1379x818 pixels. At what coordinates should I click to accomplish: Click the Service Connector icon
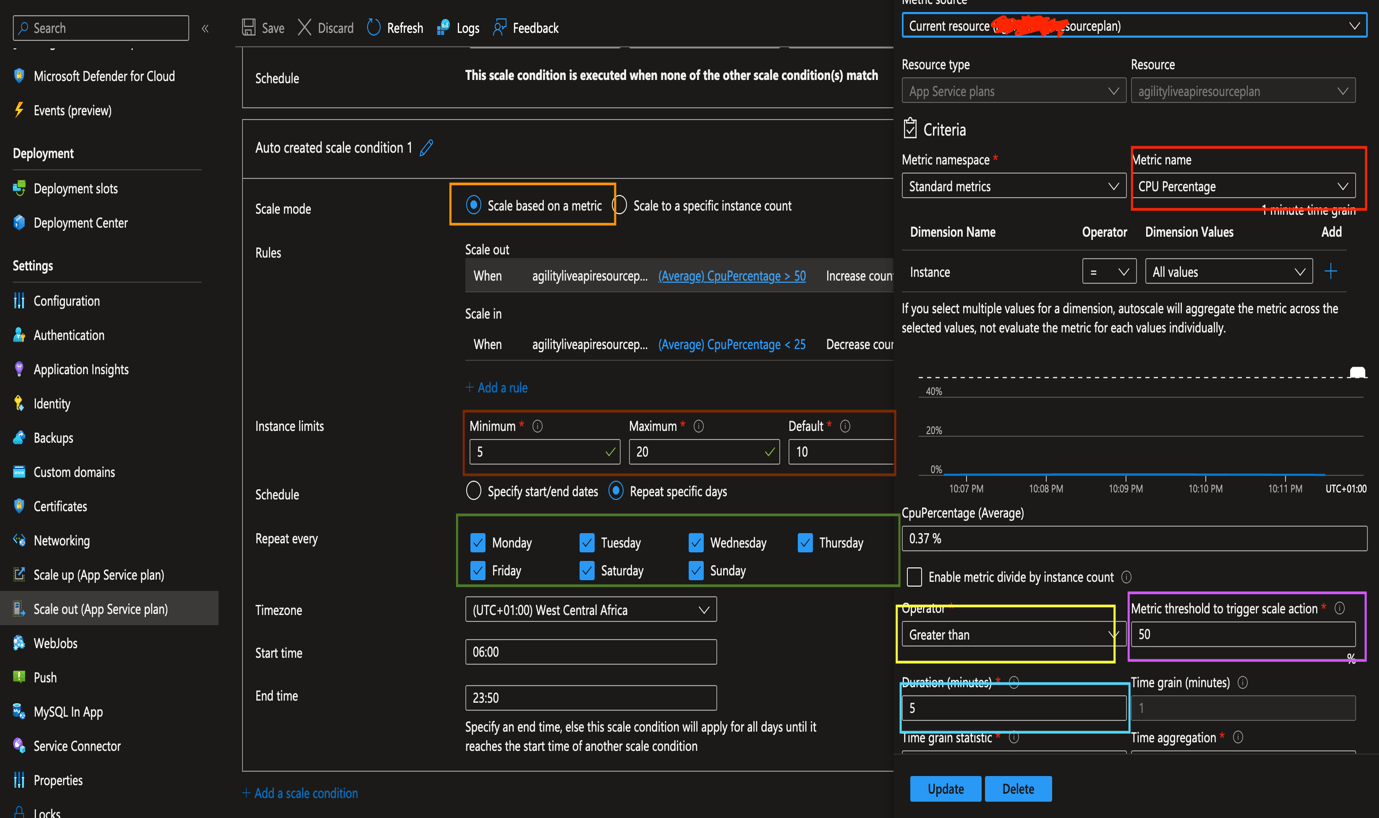[19, 746]
